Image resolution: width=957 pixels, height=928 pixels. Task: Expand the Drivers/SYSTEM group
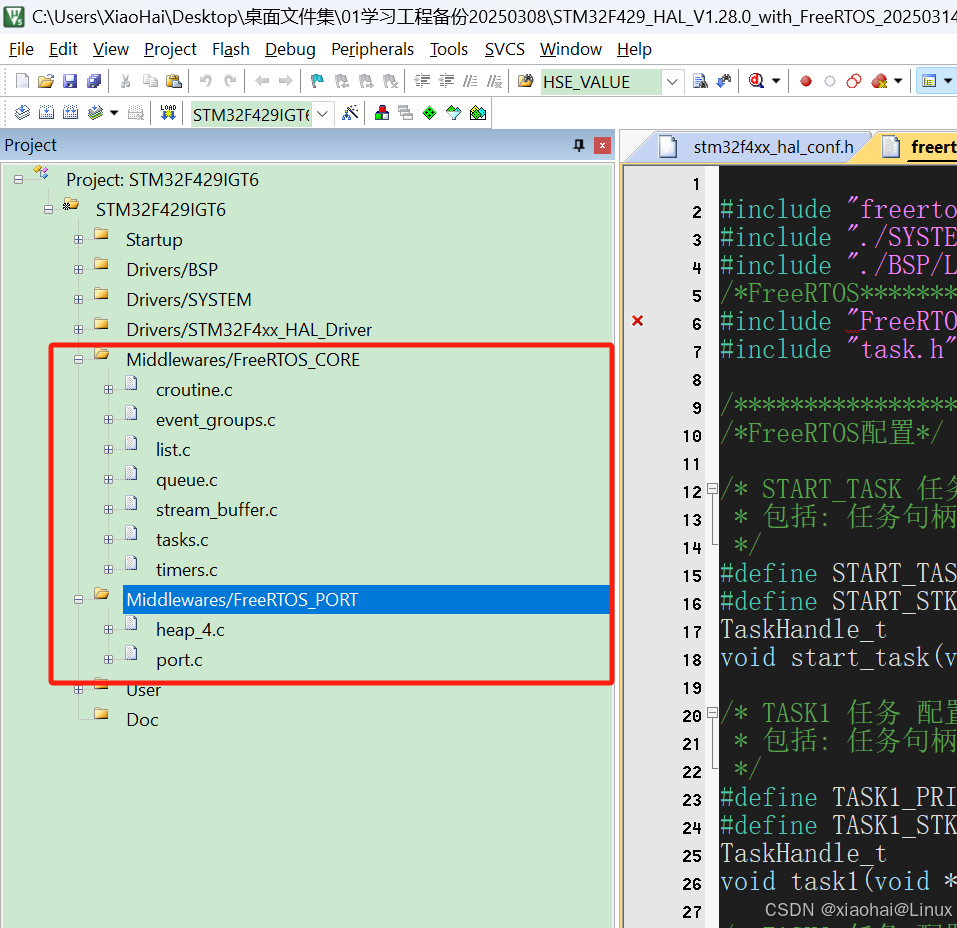(x=78, y=300)
